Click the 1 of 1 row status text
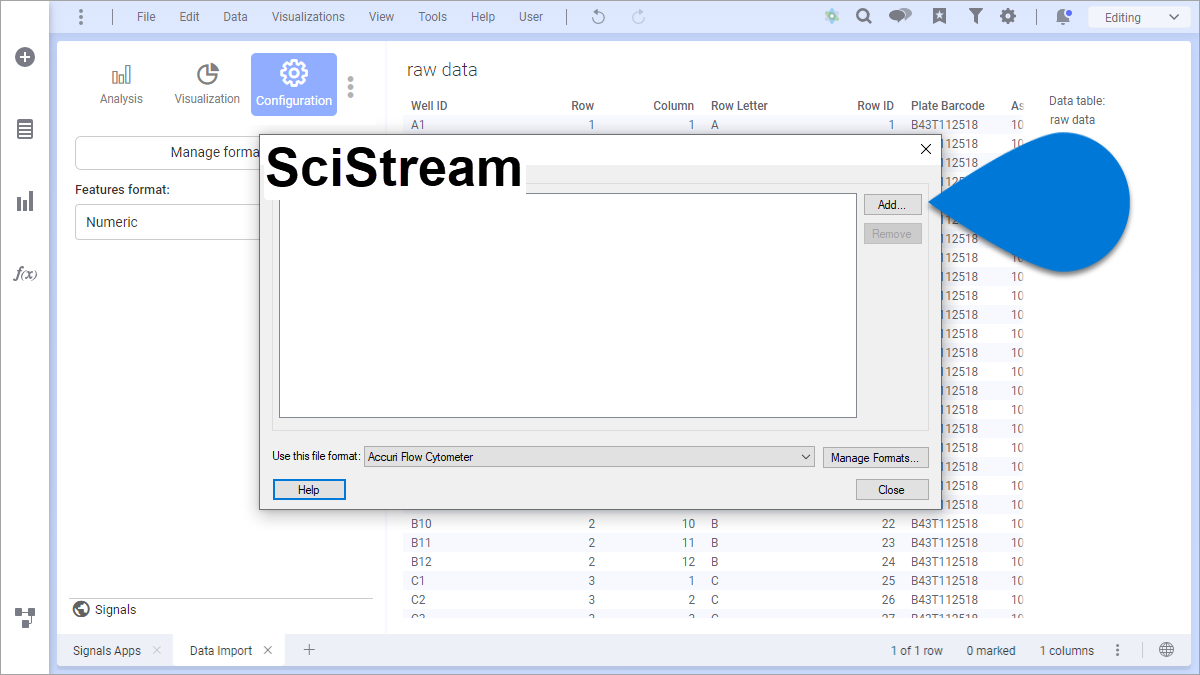Image resolution: width=1200 pixels, height=675 pixels. point(917,650)
